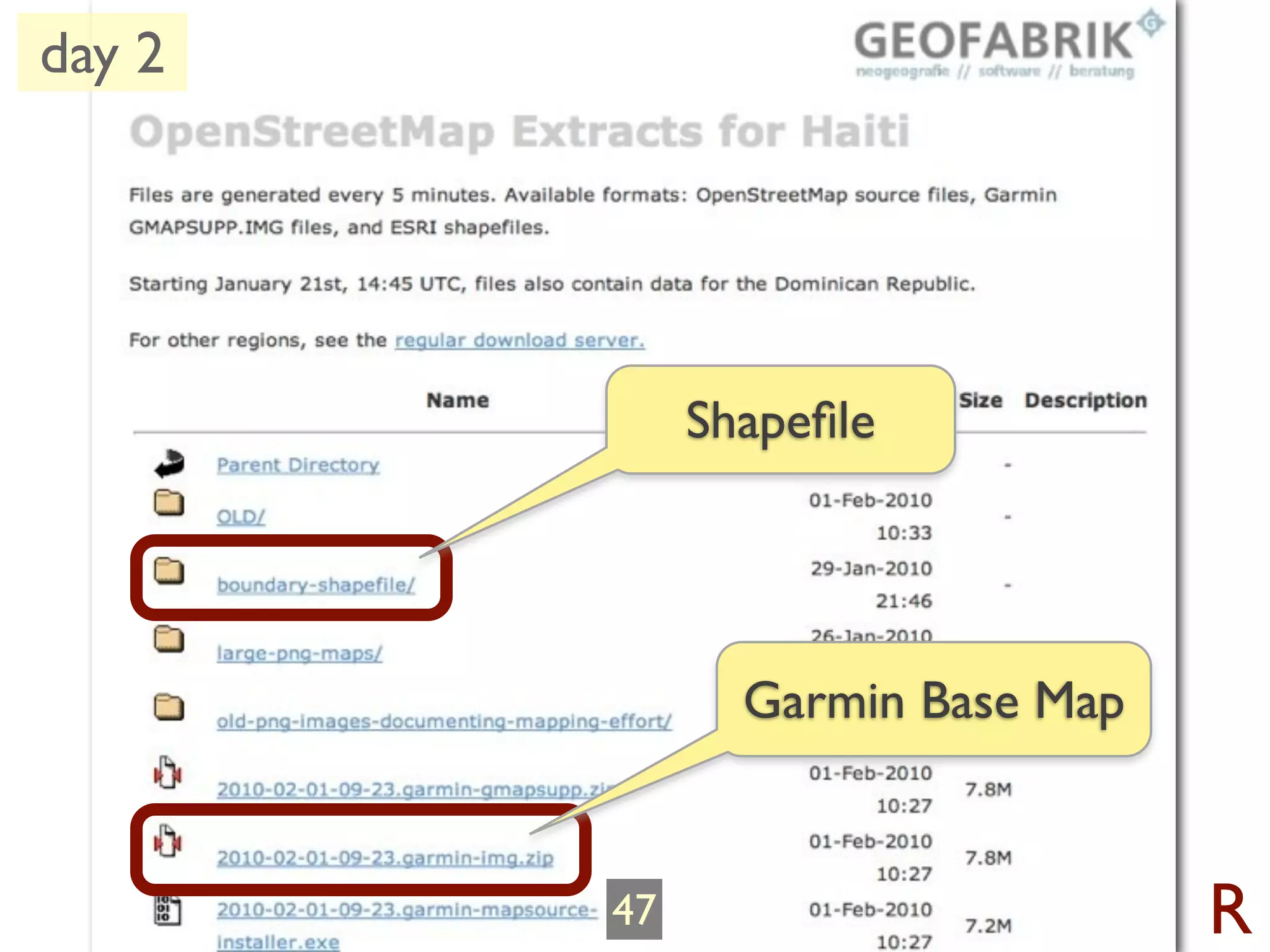Open the boundary-shapefile/ folder link
The height and width of the screenshot is (952, 1270).
tap(316, 584)
